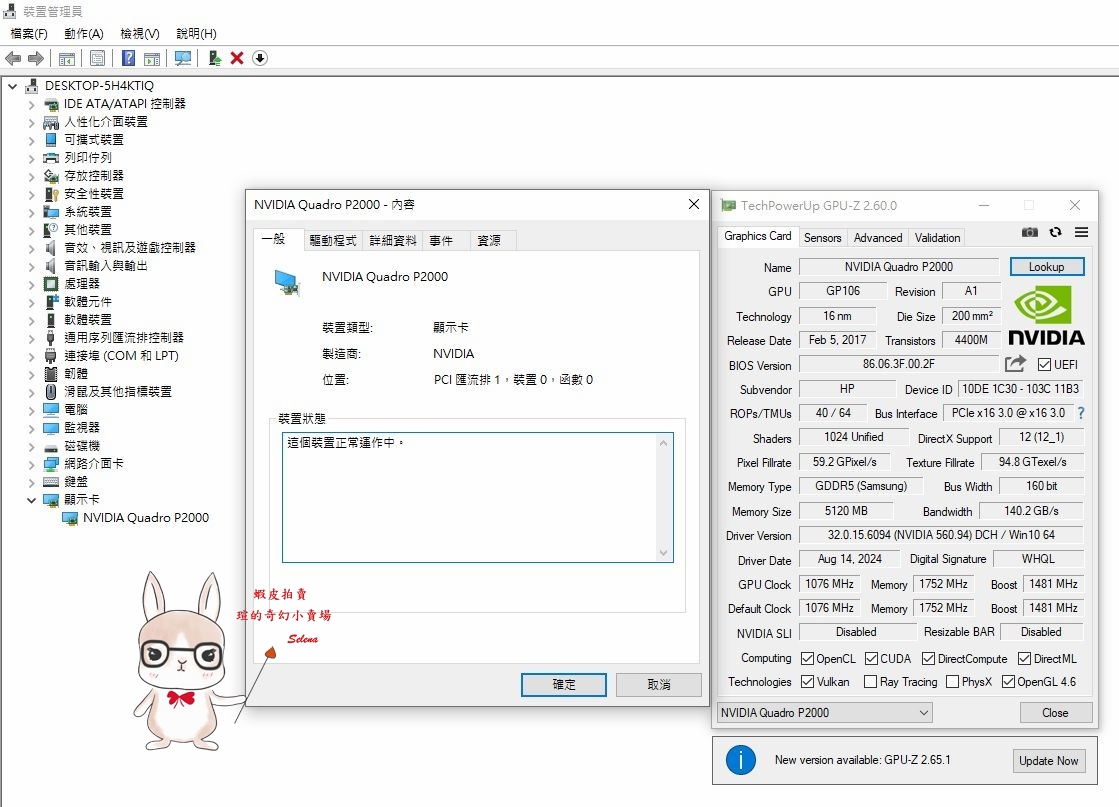1119x807 pixels.
Task: Click the Driver Version field in GPU-Z
Action: [941, 535]
